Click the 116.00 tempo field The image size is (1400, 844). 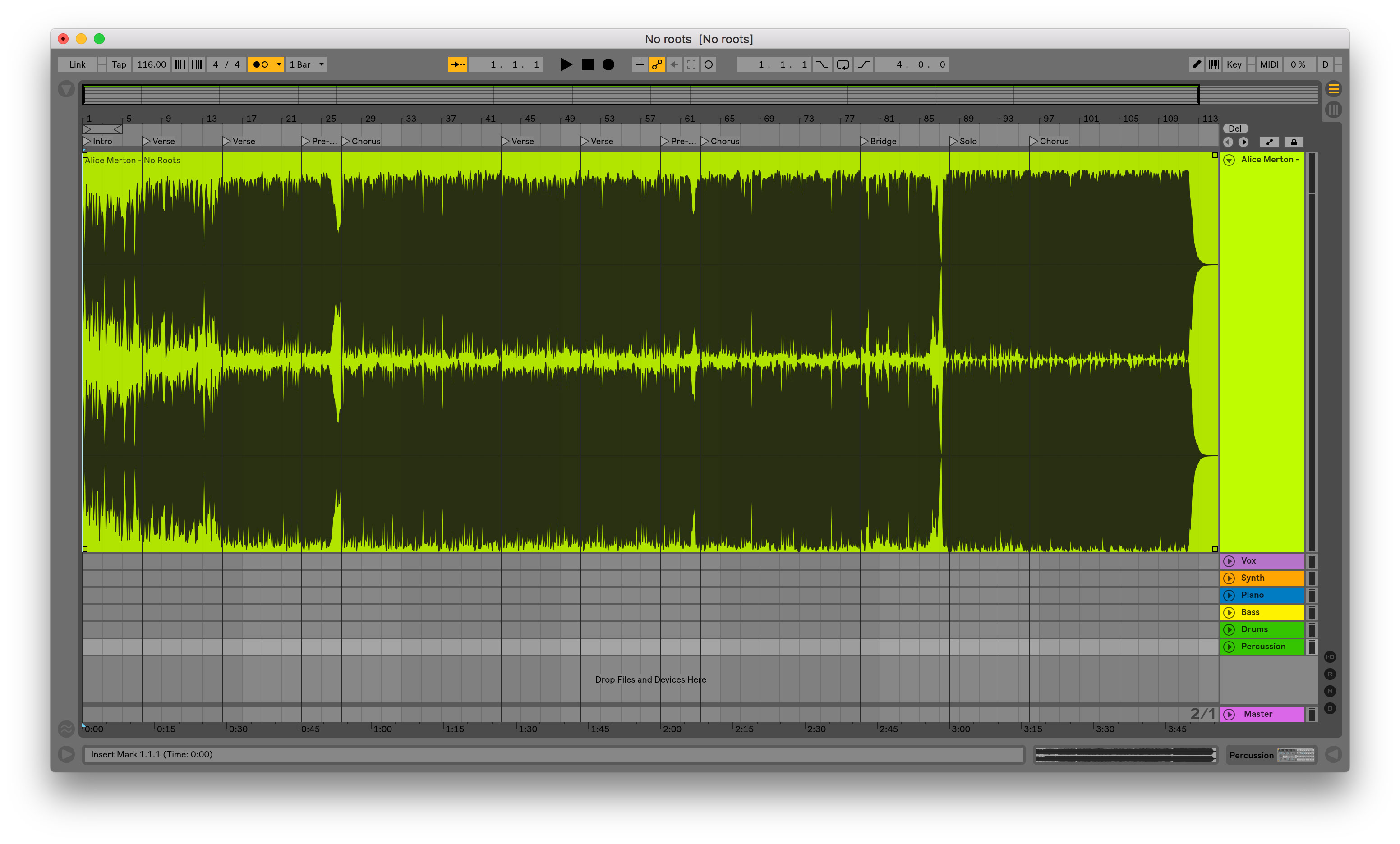point(151,65)
